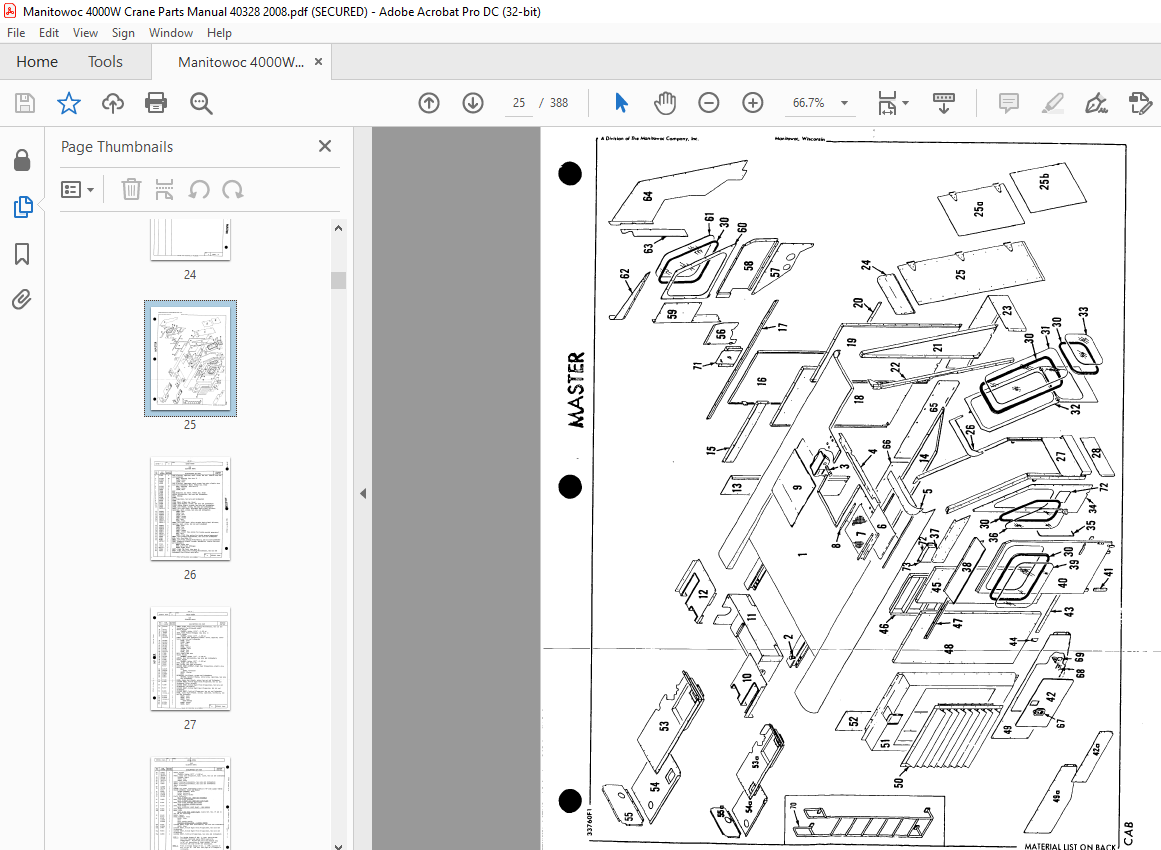Open the File menu

[16, 33]
